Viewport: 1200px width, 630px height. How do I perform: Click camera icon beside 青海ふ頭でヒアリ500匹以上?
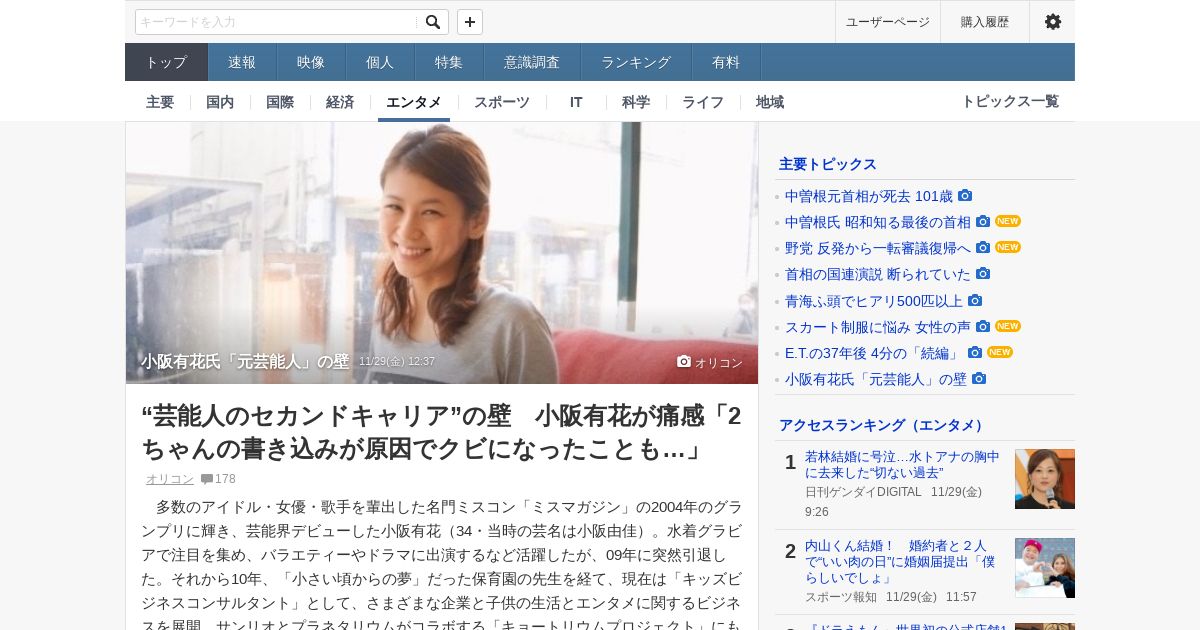coord(975,301)
